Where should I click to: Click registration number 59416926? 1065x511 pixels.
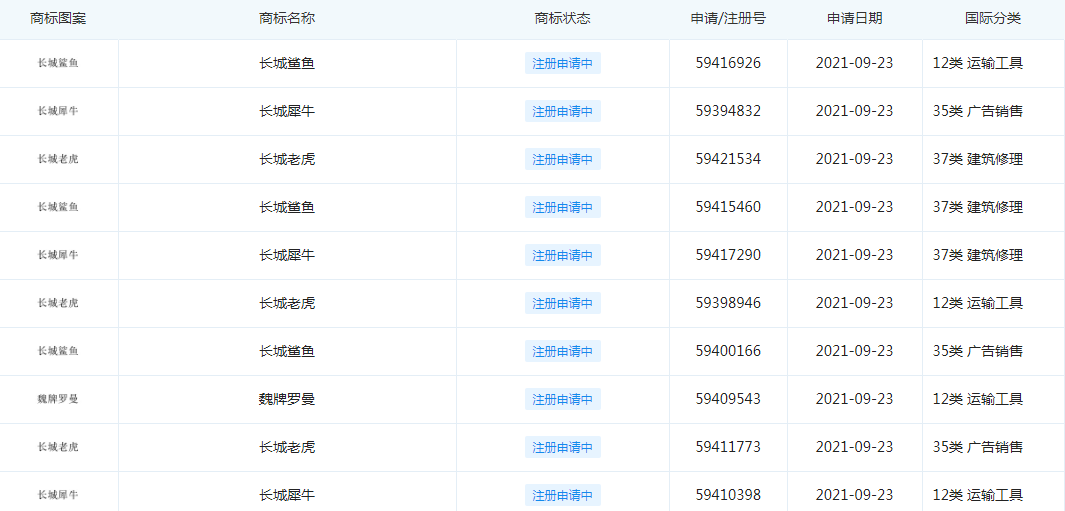(x=728, y=63)
